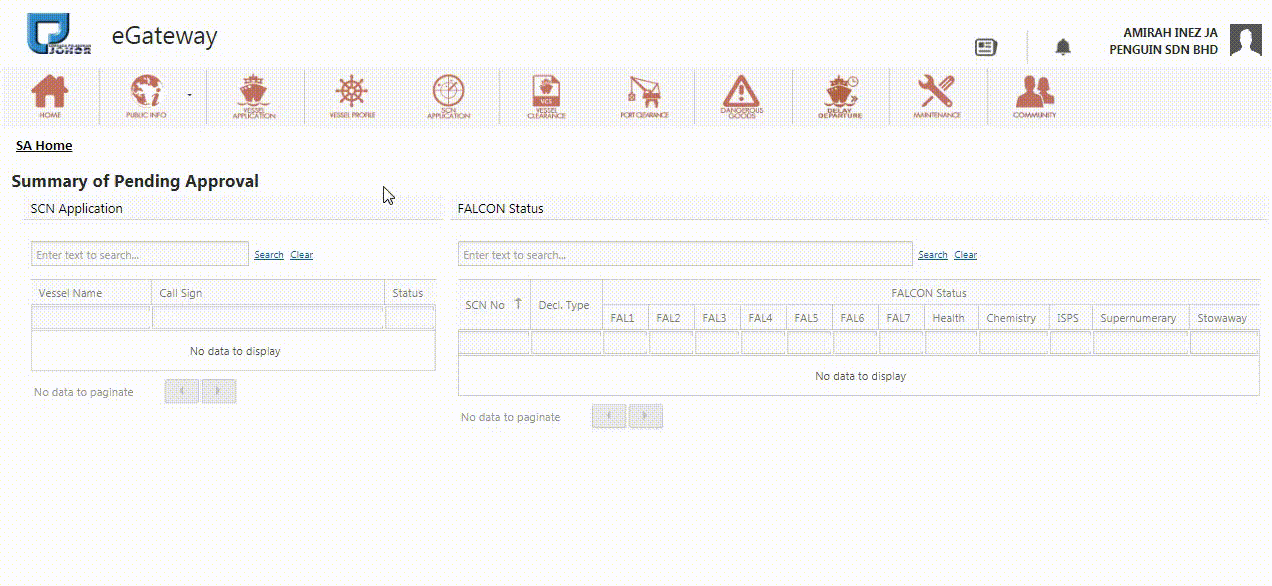
Task: Select the Vessel Clearance icon
Action: 546,96
